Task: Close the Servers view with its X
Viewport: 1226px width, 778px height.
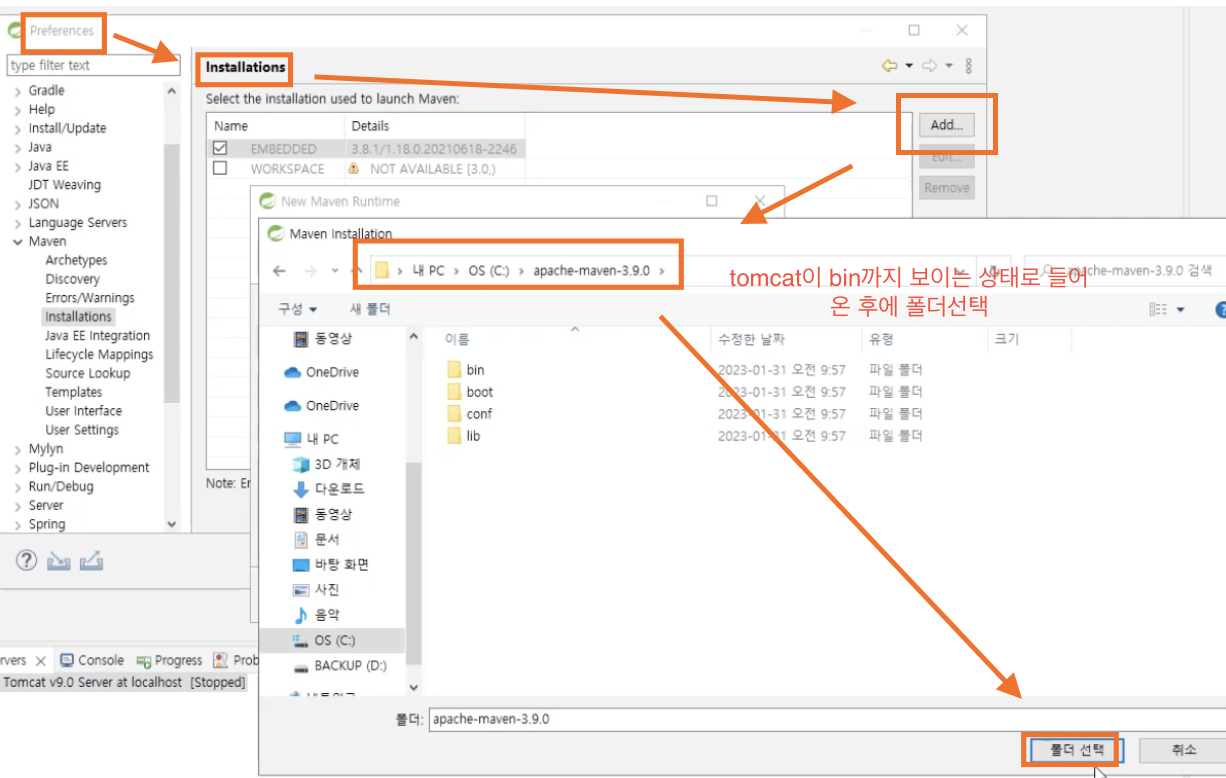Action: point(40,661)
